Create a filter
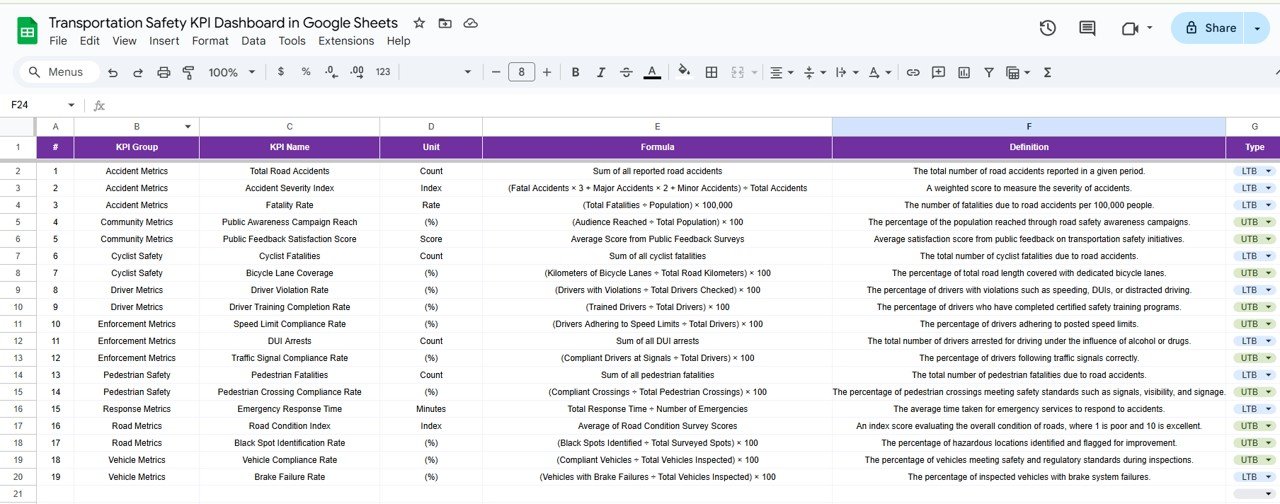This screenshot has height=504, width=1280. point(989,72)
